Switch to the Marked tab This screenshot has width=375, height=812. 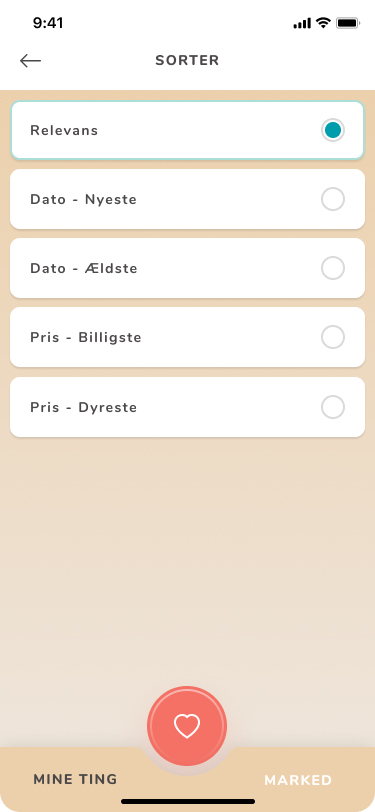(298, 780)
